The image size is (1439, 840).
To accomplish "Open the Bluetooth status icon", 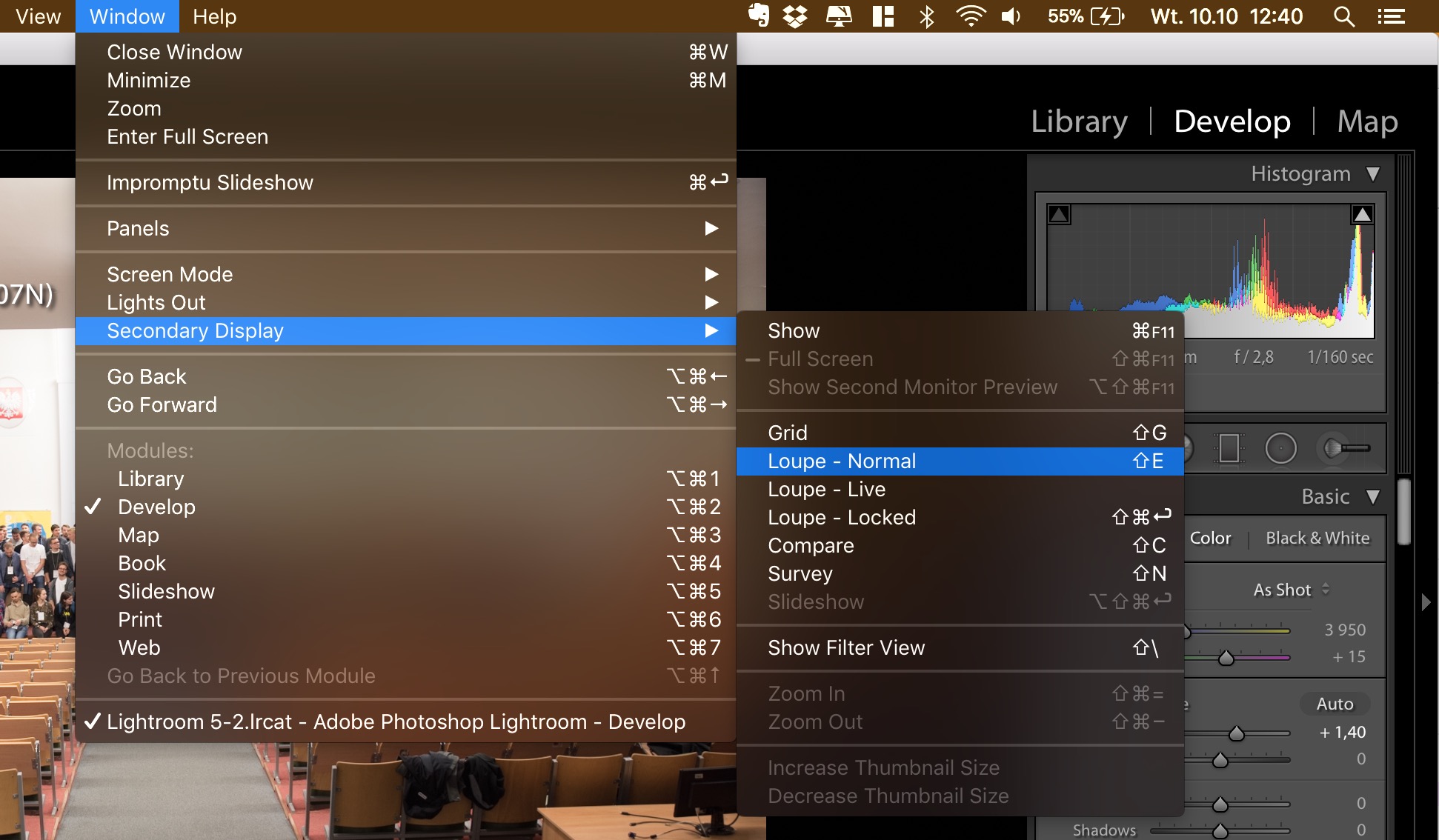I will [x=926, y=16].
